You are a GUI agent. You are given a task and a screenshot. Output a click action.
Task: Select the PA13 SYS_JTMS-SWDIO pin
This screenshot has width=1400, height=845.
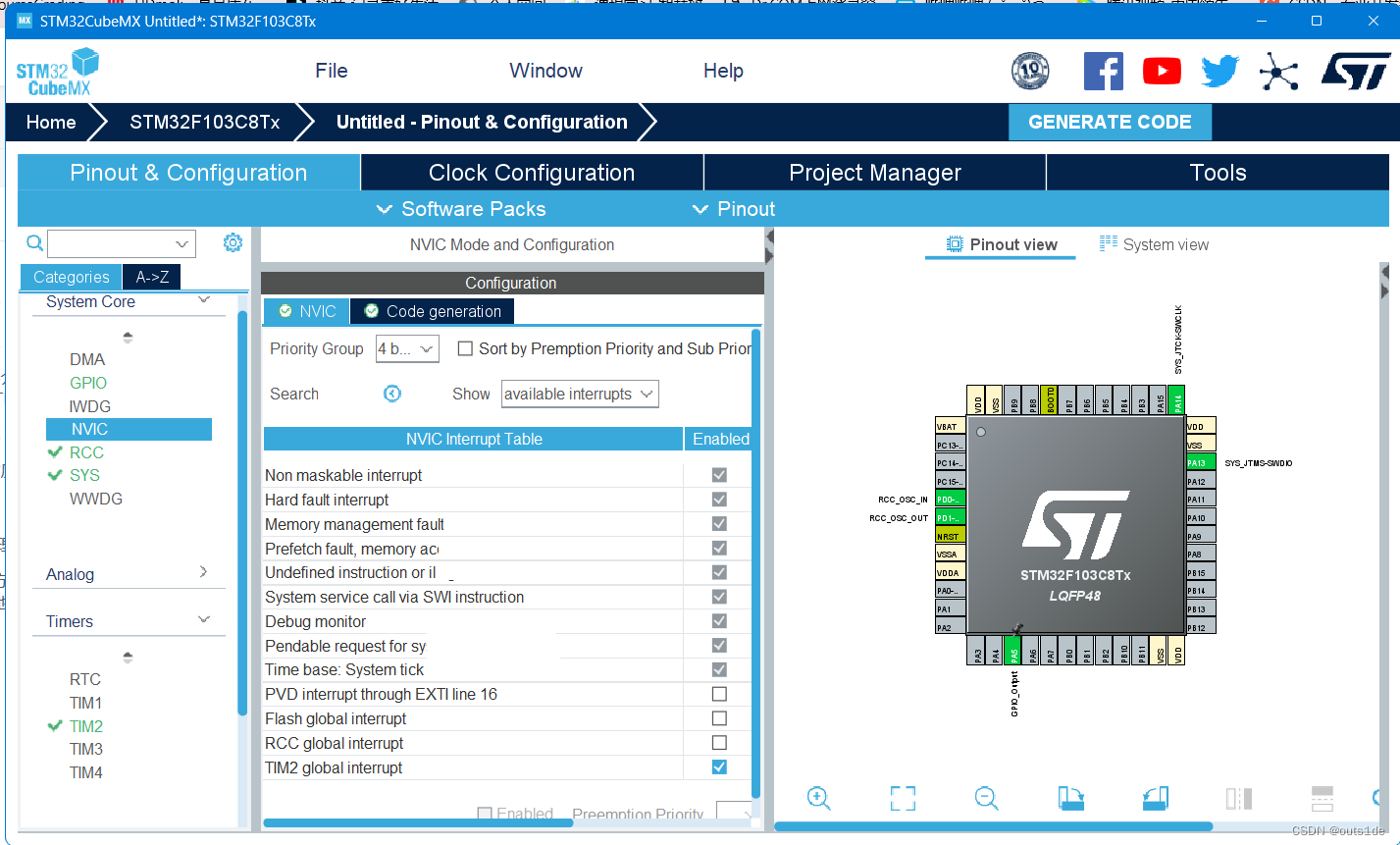pyautogui.click(x=1200, y=462)
